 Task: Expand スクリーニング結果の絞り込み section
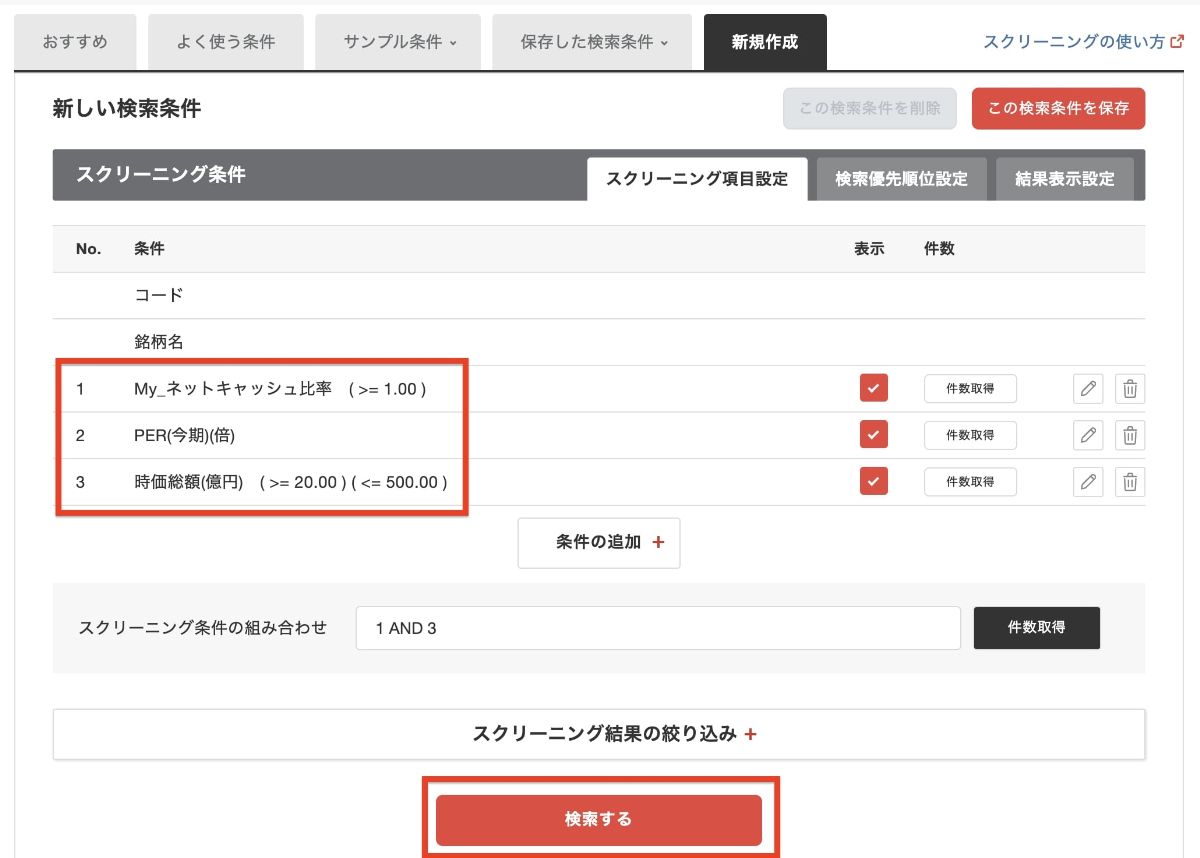tap(599, 734)
